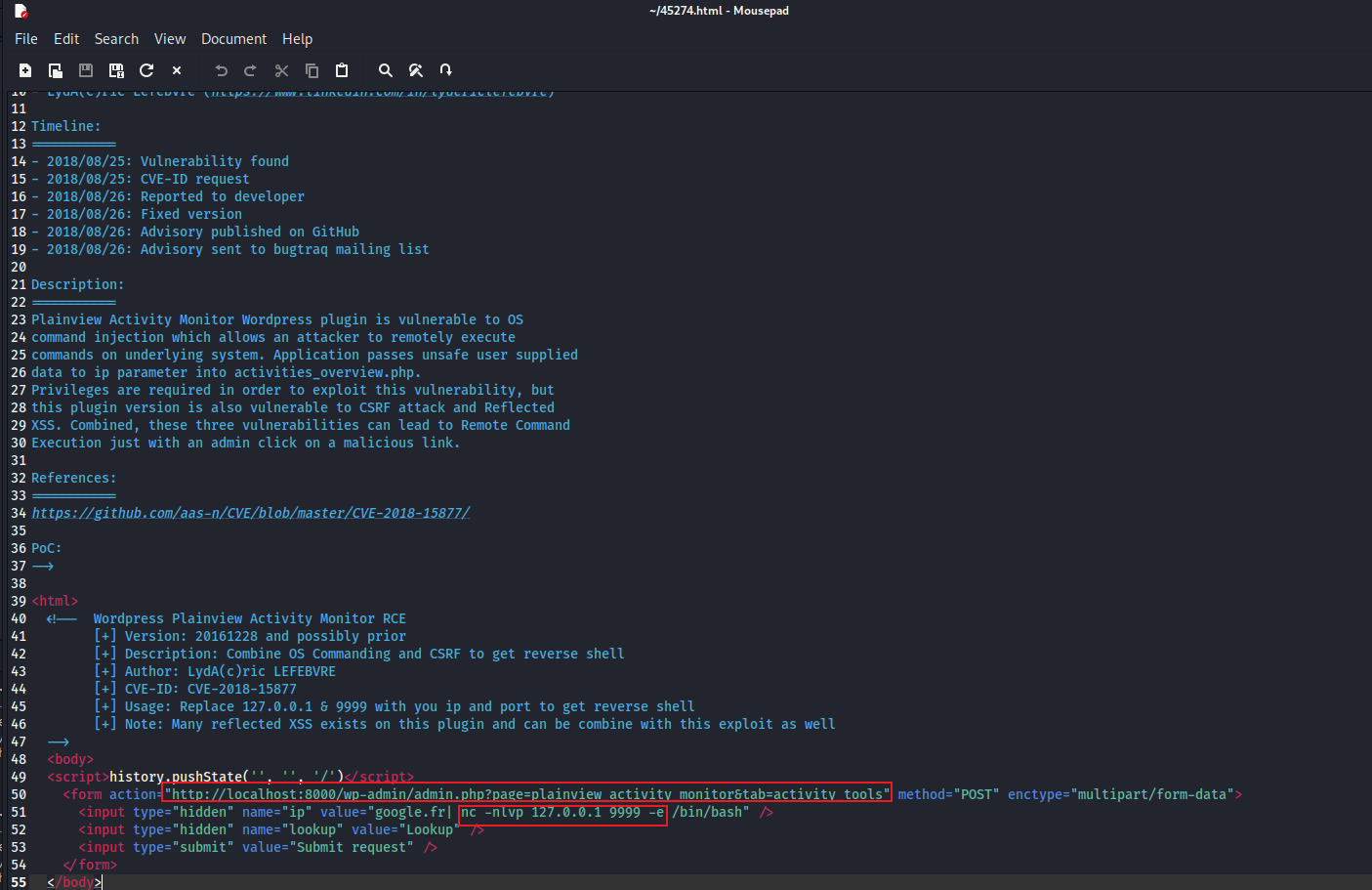1372x890 pixels.
Task: Click the method="POST" attribute text
Action: [948, 794]
